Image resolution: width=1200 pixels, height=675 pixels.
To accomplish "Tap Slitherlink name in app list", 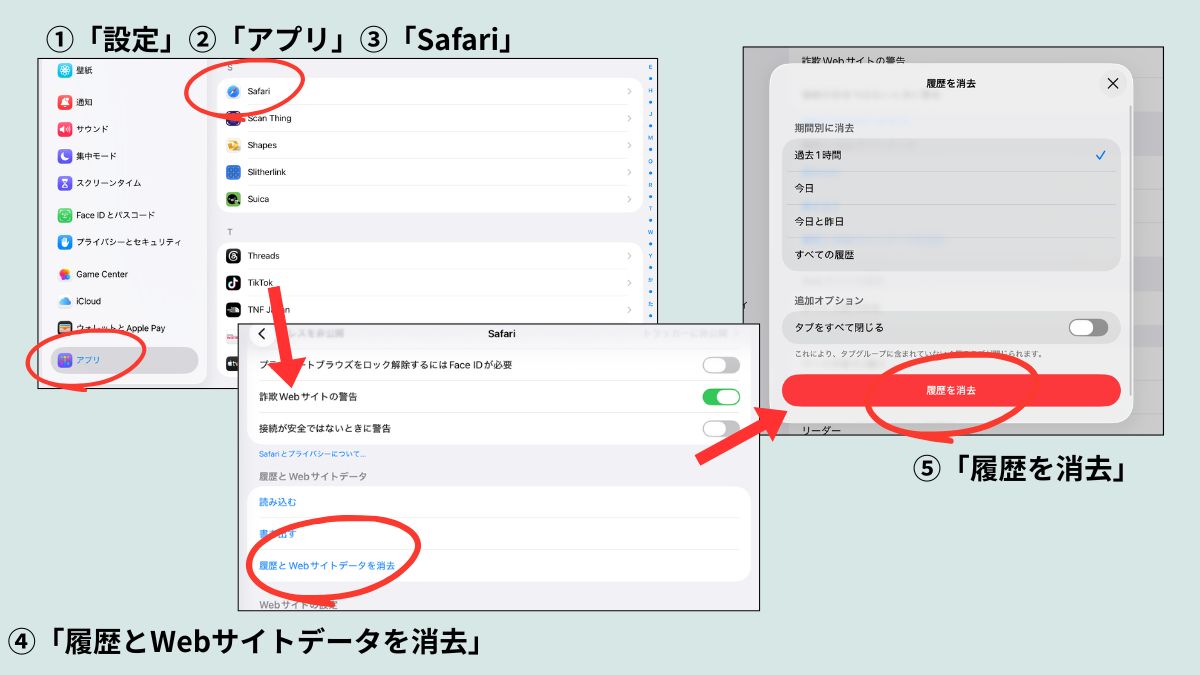I will pos(267,172).
